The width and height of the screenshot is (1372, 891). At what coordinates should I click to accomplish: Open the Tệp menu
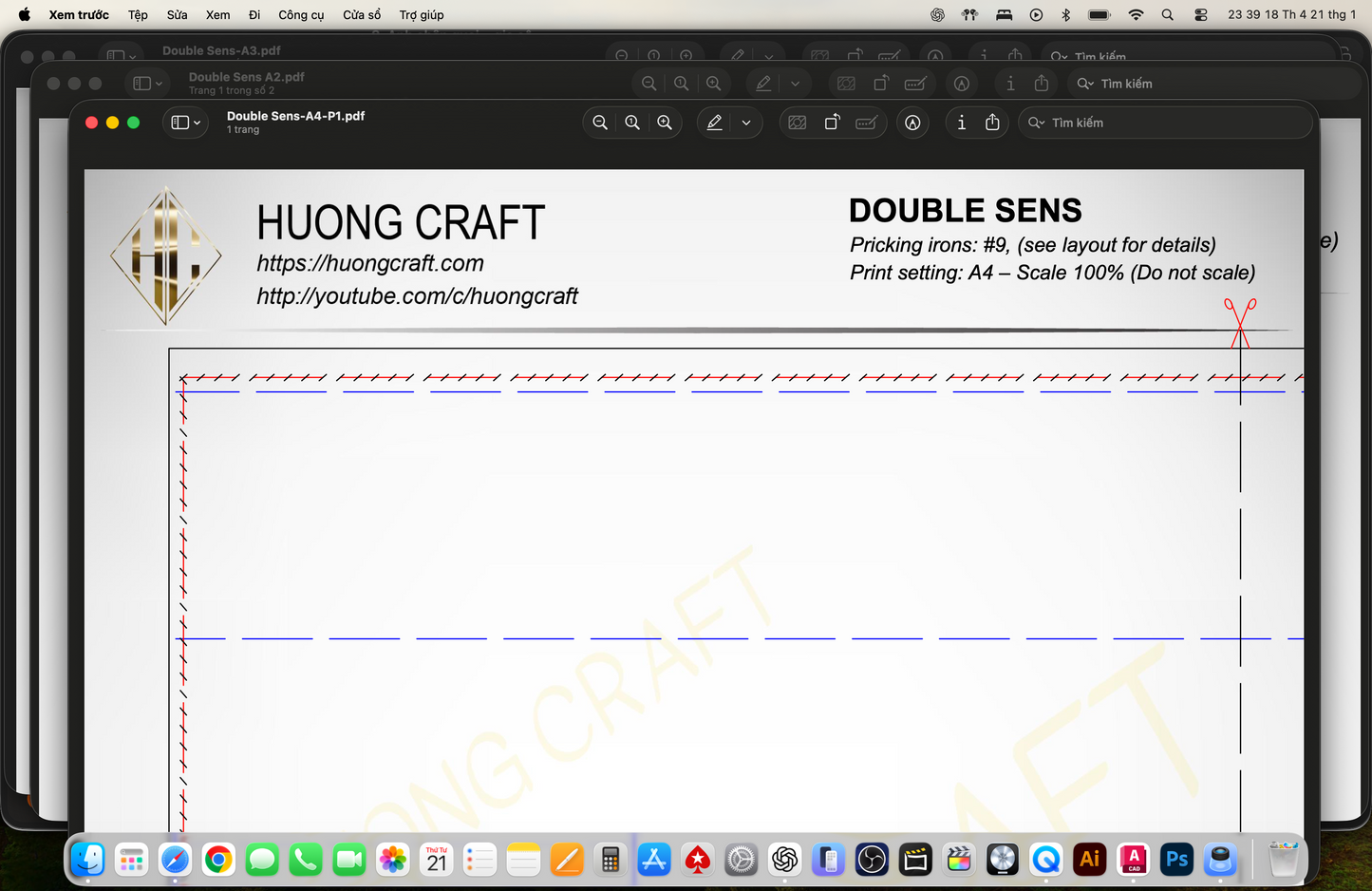tap(137, 14)
